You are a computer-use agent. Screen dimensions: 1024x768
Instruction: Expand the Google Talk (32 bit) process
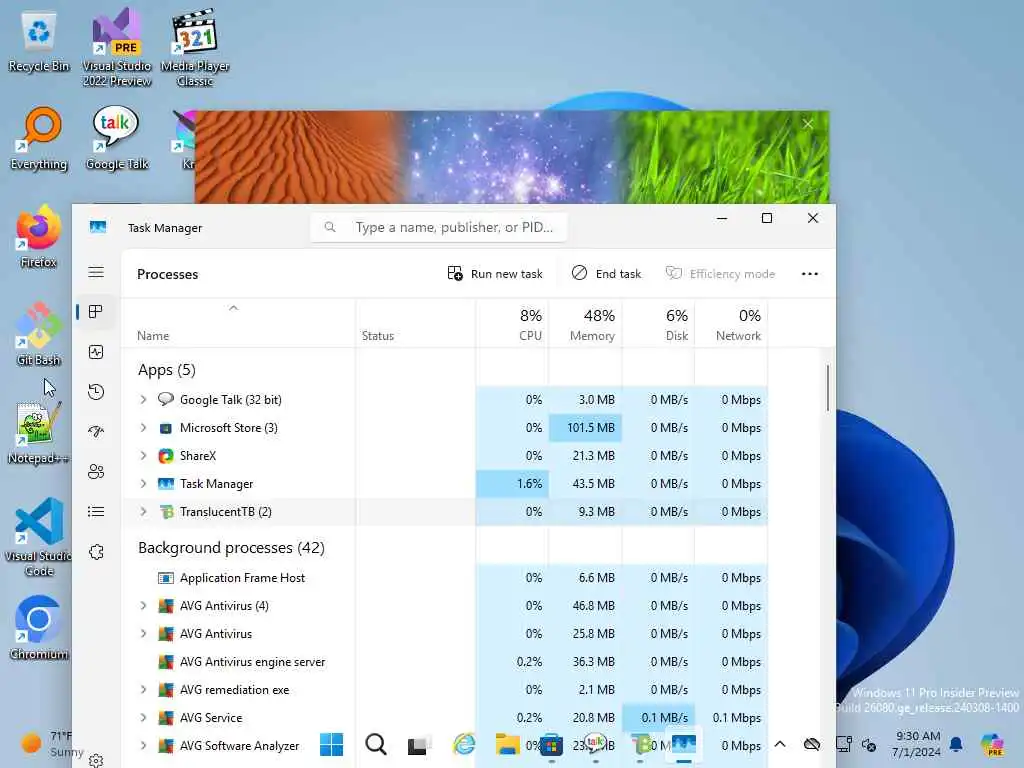(x=143, y=399)
